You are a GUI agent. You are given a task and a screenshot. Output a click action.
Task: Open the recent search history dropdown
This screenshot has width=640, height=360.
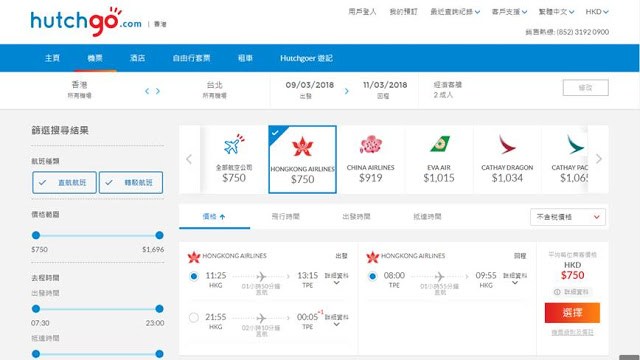[455, 12]
